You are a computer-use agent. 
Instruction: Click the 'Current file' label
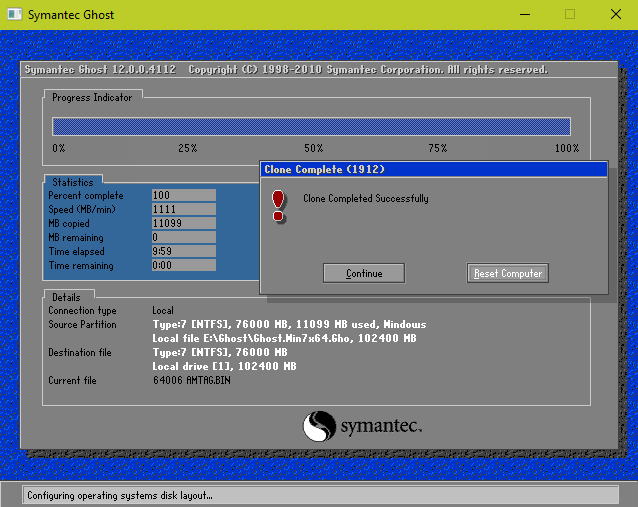(x=72, y=380)
